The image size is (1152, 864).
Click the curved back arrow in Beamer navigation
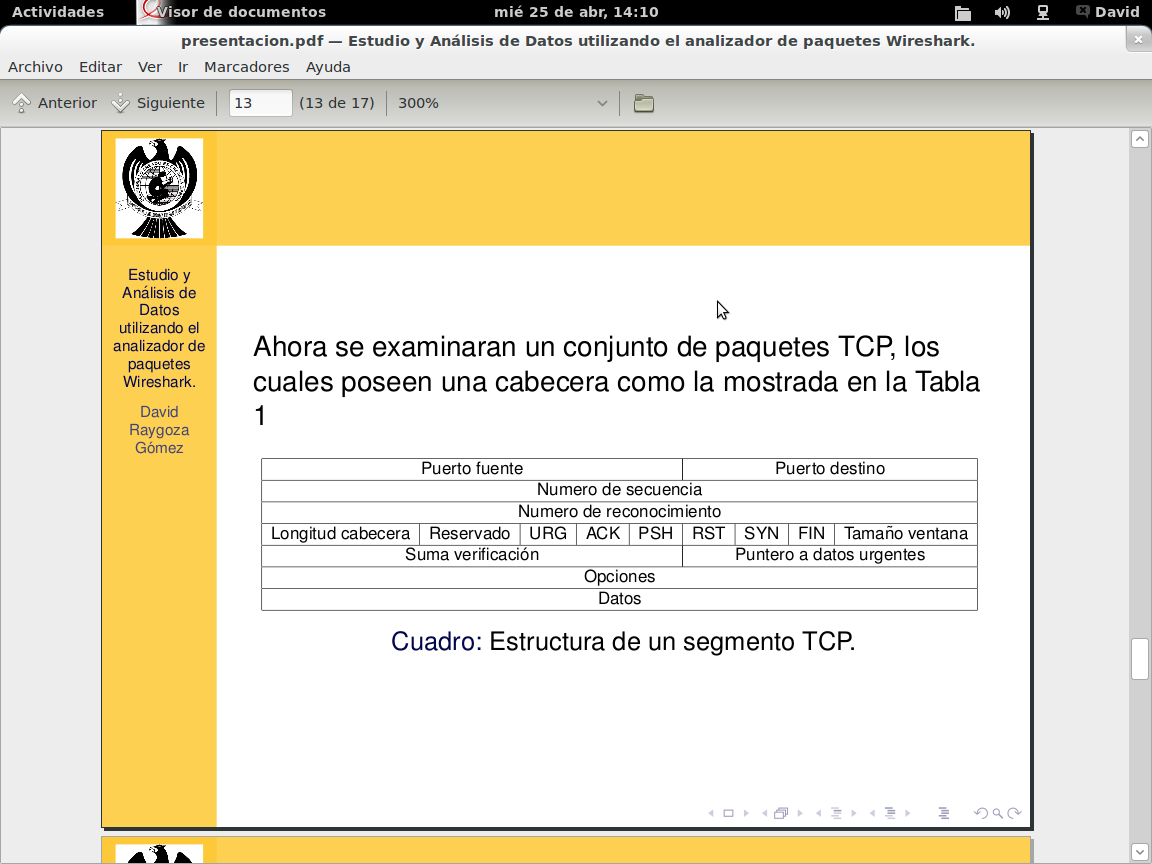pyautogui.click(x=981, y=813)
